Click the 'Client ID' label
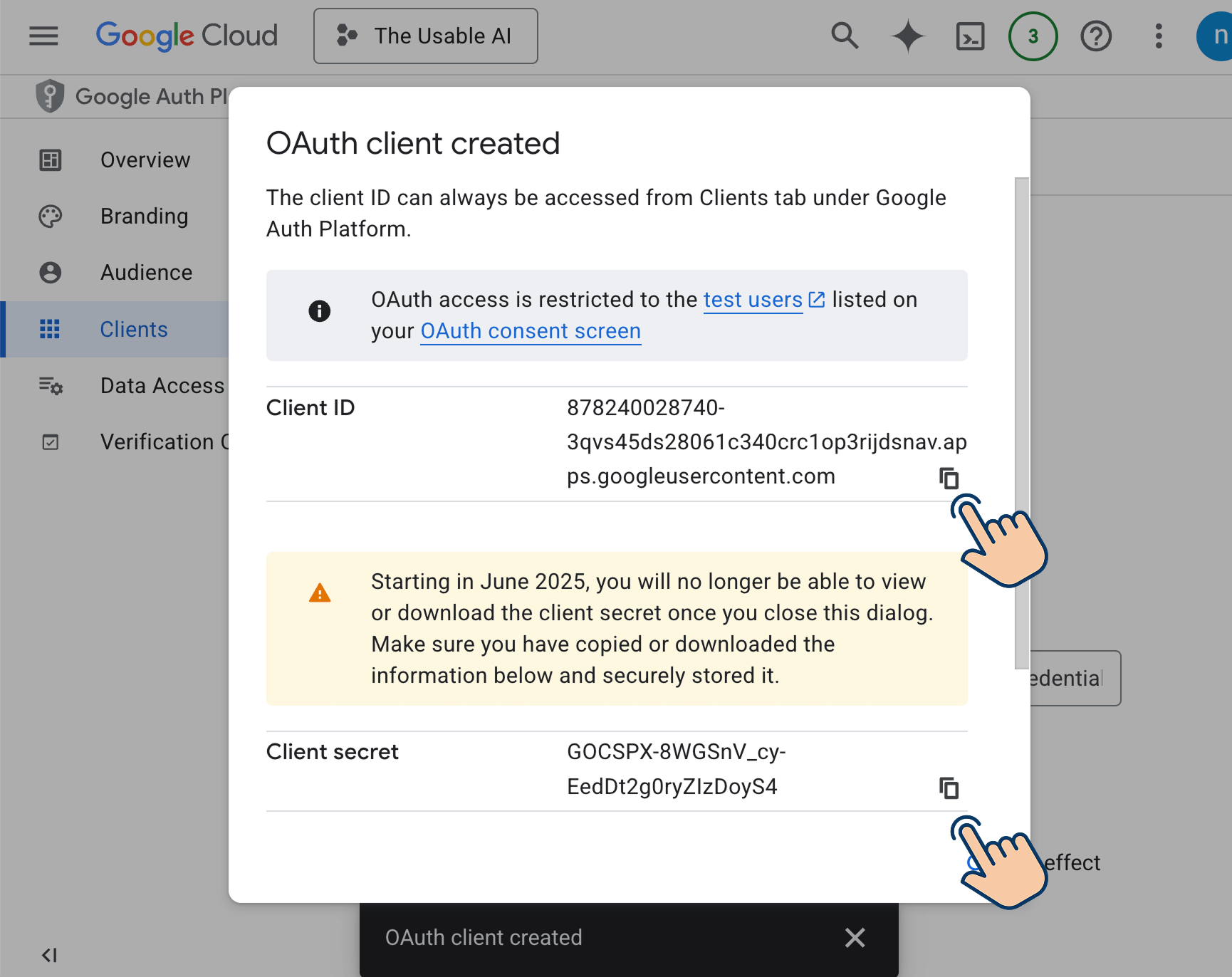Image resolution: width=1232 pixels, height=977 pixels. pos(310,408)
